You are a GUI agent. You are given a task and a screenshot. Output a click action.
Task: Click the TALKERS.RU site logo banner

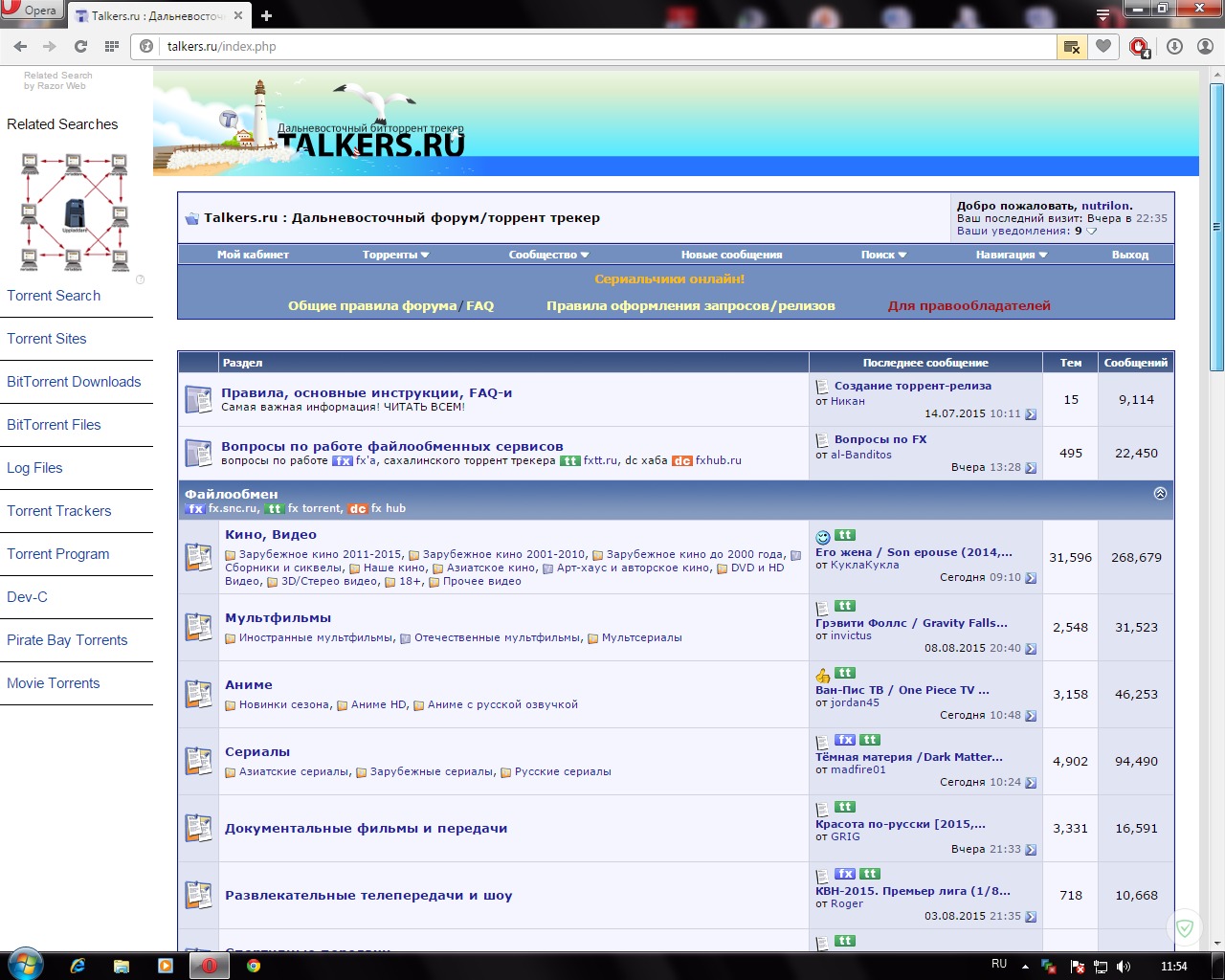371,144
